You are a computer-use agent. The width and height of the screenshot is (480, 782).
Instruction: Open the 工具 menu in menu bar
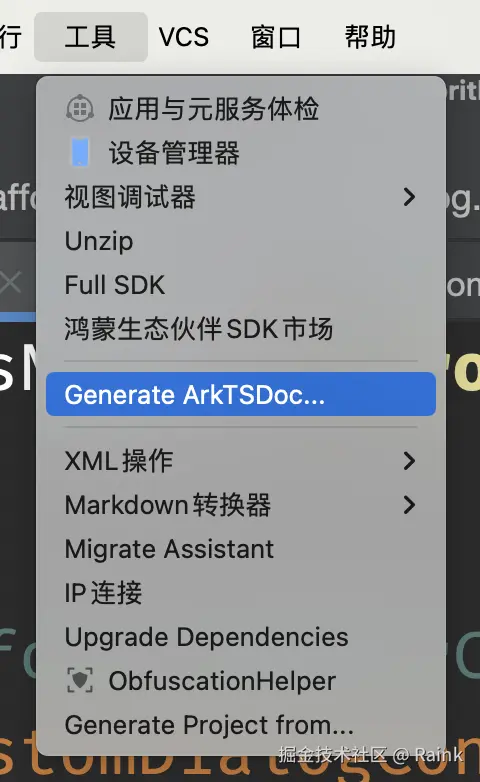[91, 37]
